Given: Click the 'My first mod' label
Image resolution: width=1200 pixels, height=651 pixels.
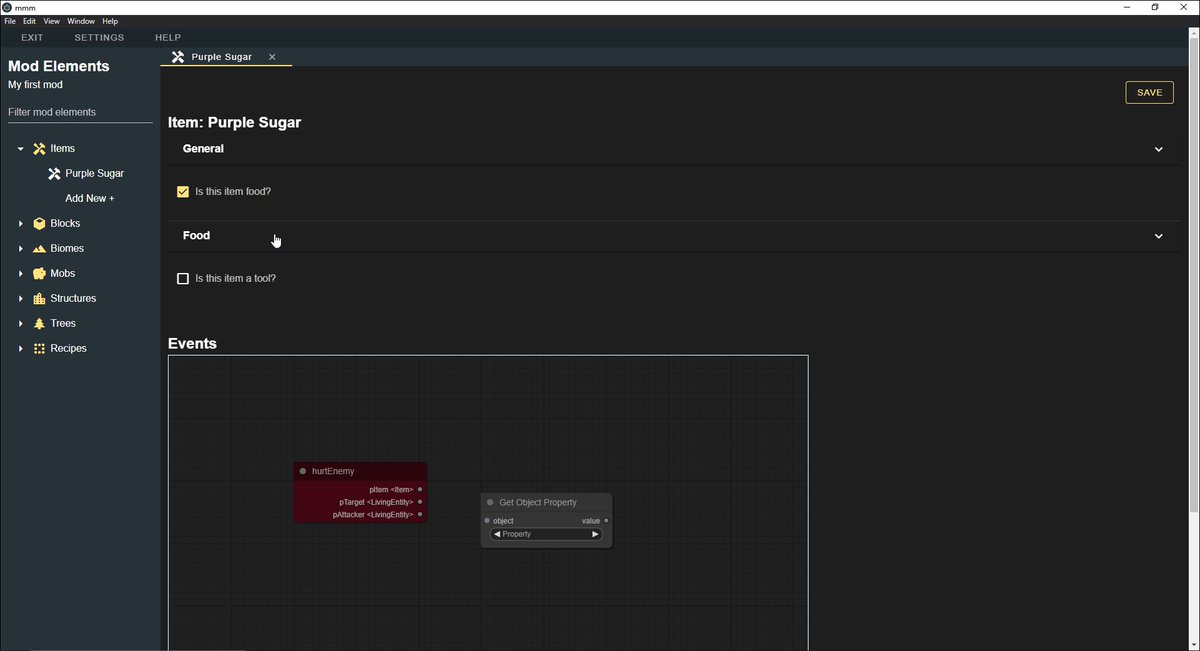Looking at the screenshot, I should (35, 85).
